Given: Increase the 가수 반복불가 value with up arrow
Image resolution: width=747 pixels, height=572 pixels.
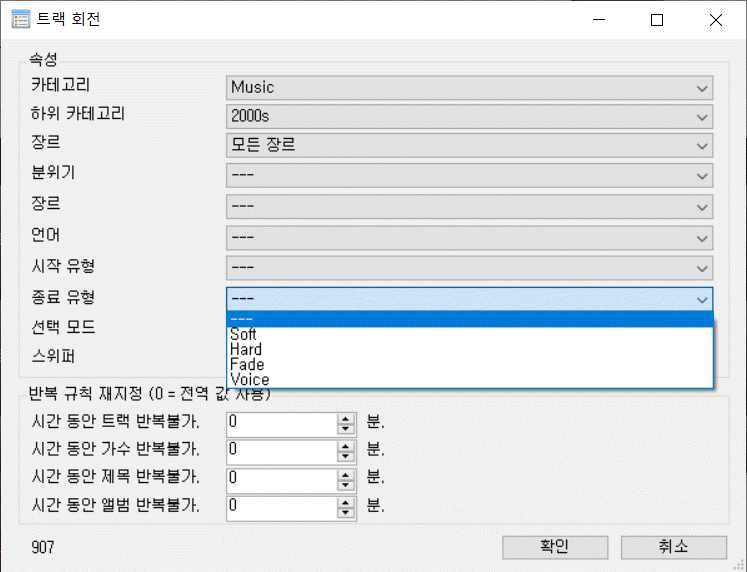Looking at the screenshot, I should tap(346, 447).
